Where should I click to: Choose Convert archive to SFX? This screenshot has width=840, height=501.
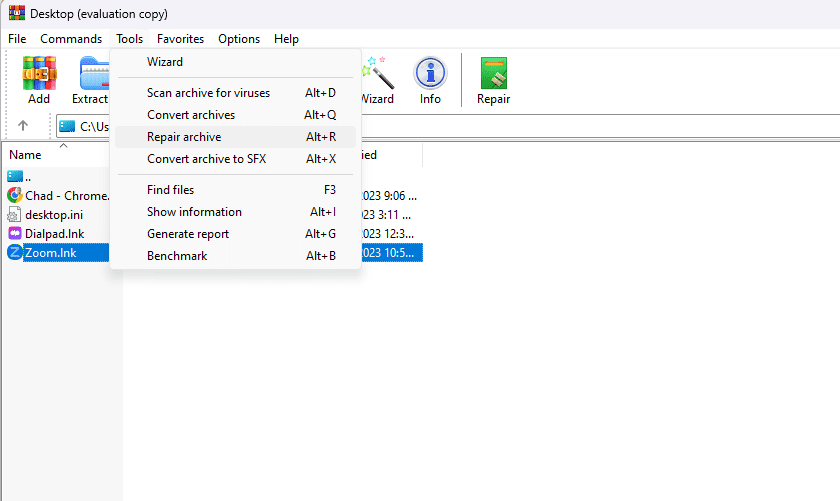tap(206, 159)
